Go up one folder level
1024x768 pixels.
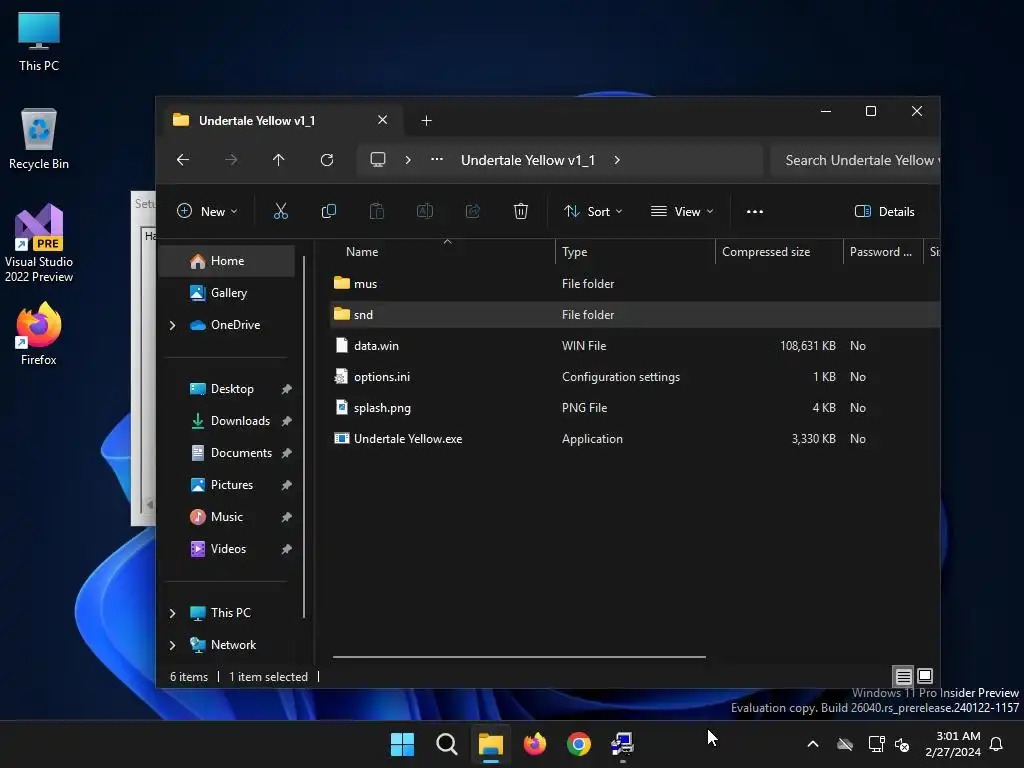[279, 160]
